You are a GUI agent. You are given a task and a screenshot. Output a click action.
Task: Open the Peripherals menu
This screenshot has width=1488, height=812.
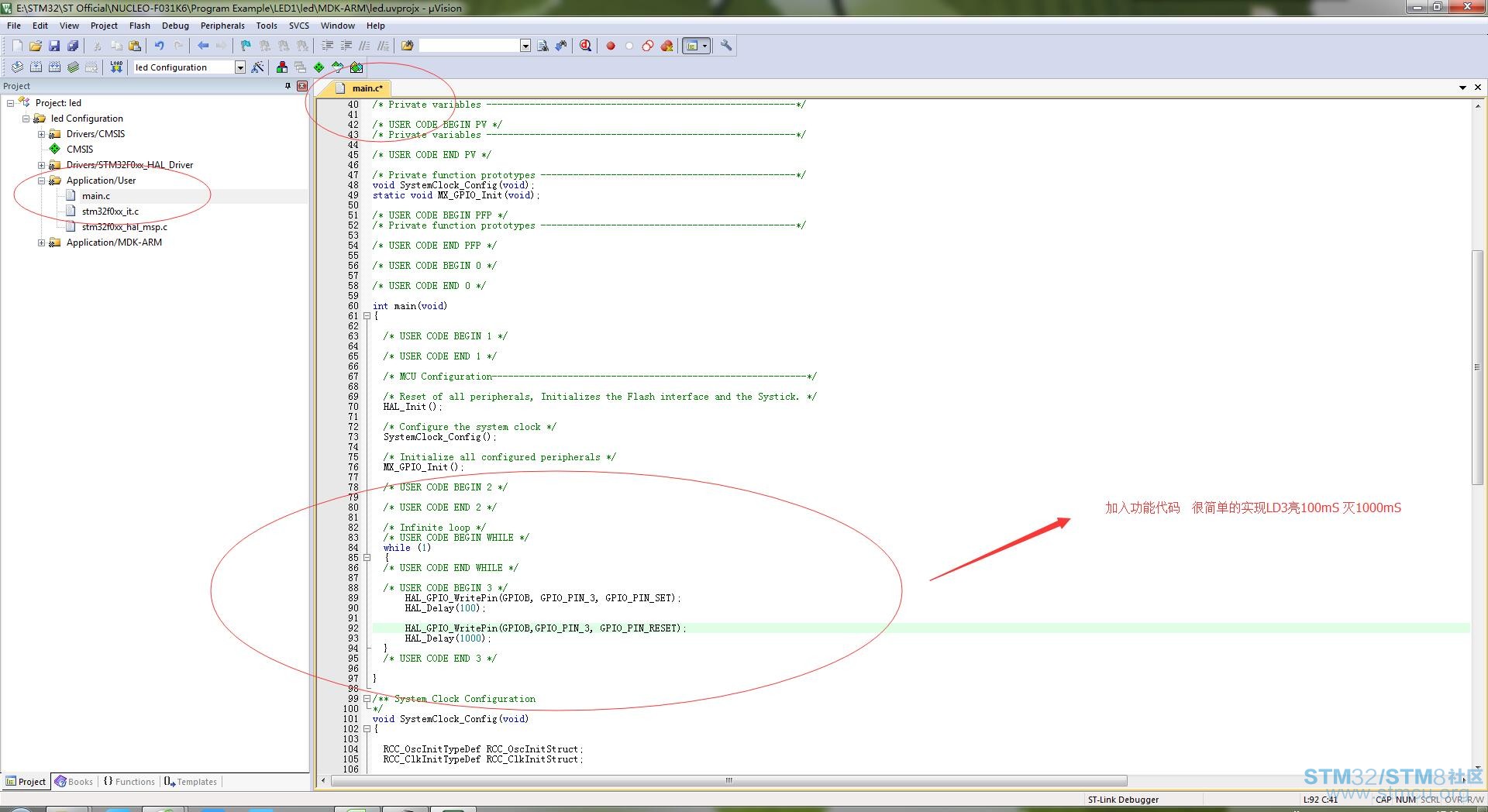click(222, 26)
